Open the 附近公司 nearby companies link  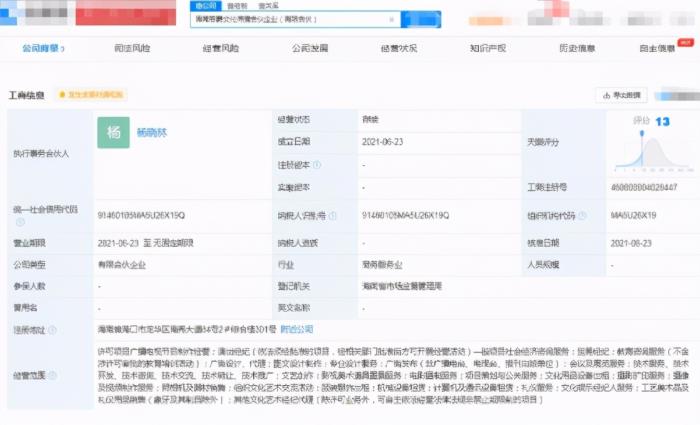coord(296,329)
